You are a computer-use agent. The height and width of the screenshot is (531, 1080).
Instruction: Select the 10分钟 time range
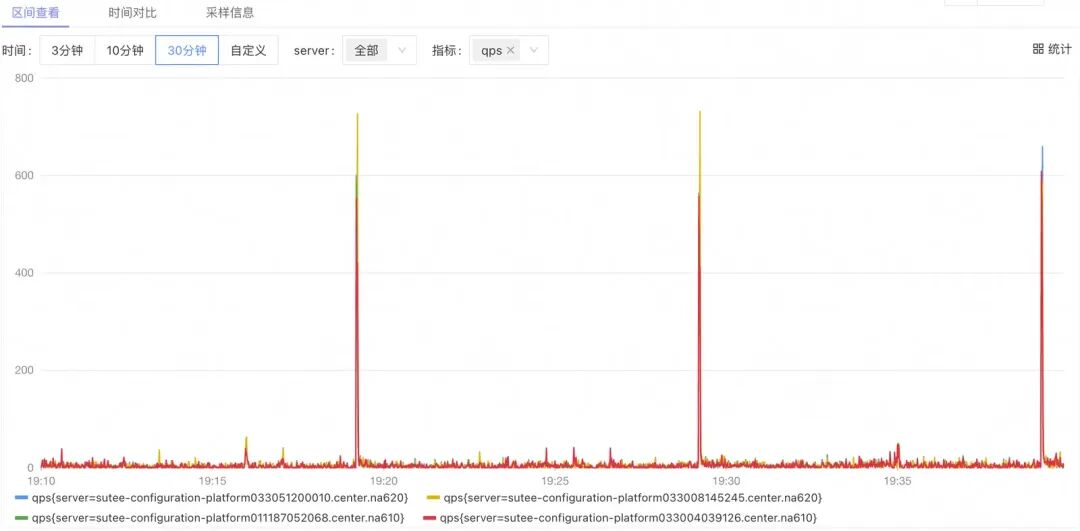tap(125, 50)
